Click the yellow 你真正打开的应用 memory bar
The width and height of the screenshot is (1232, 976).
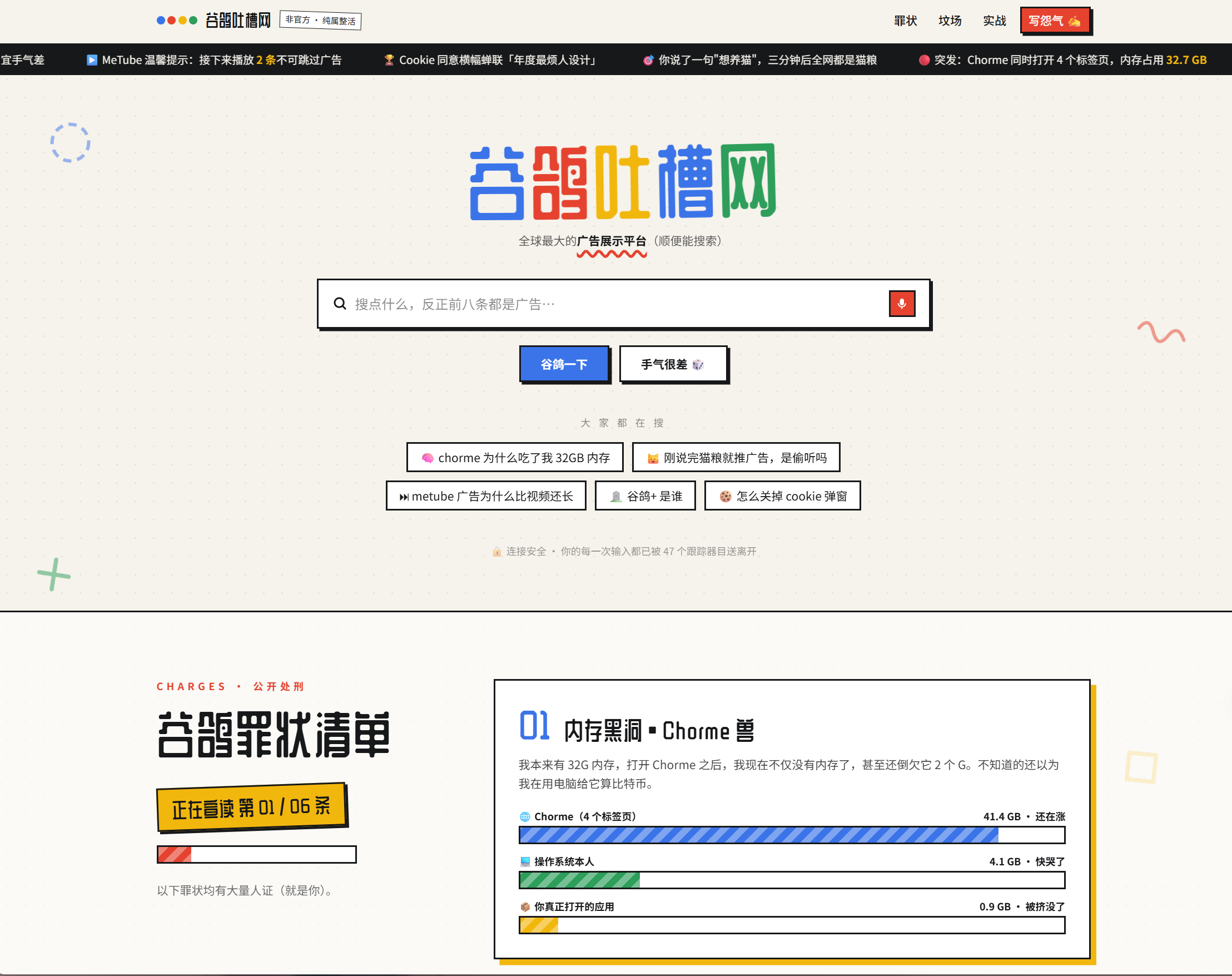792,925
